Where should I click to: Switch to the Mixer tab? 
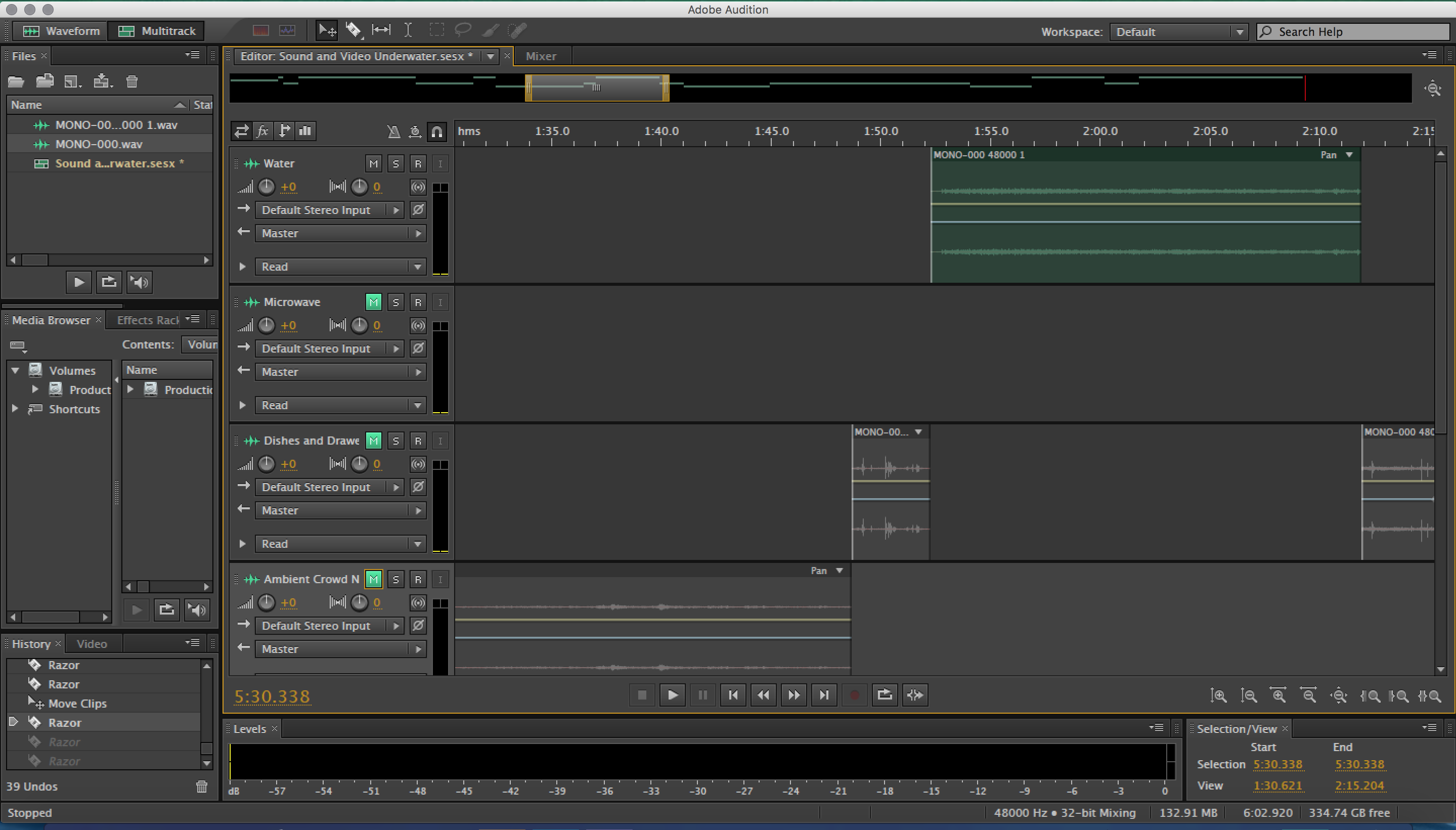[x=540, y=56]
